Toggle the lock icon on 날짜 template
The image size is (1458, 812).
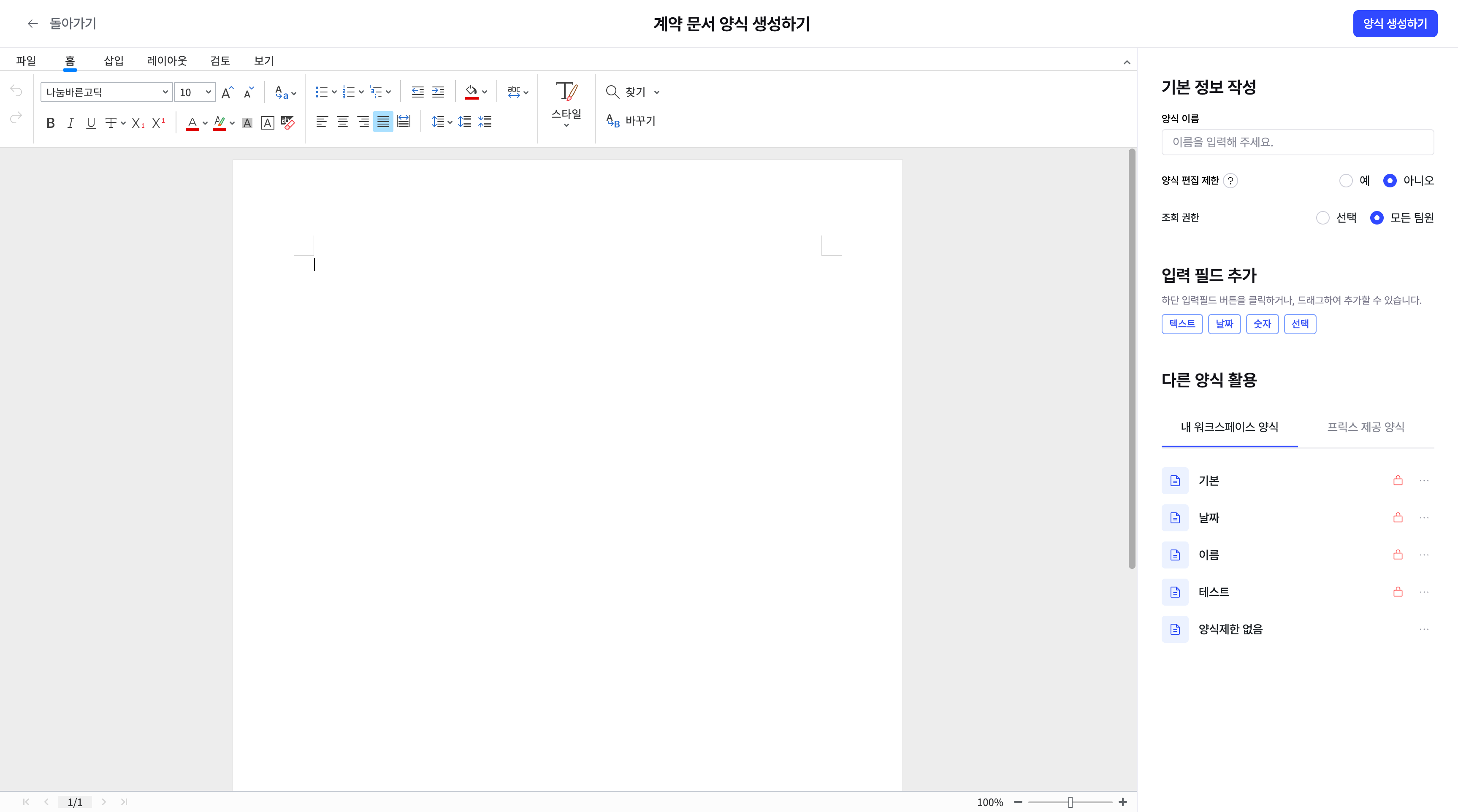(x=1398, y=518)
